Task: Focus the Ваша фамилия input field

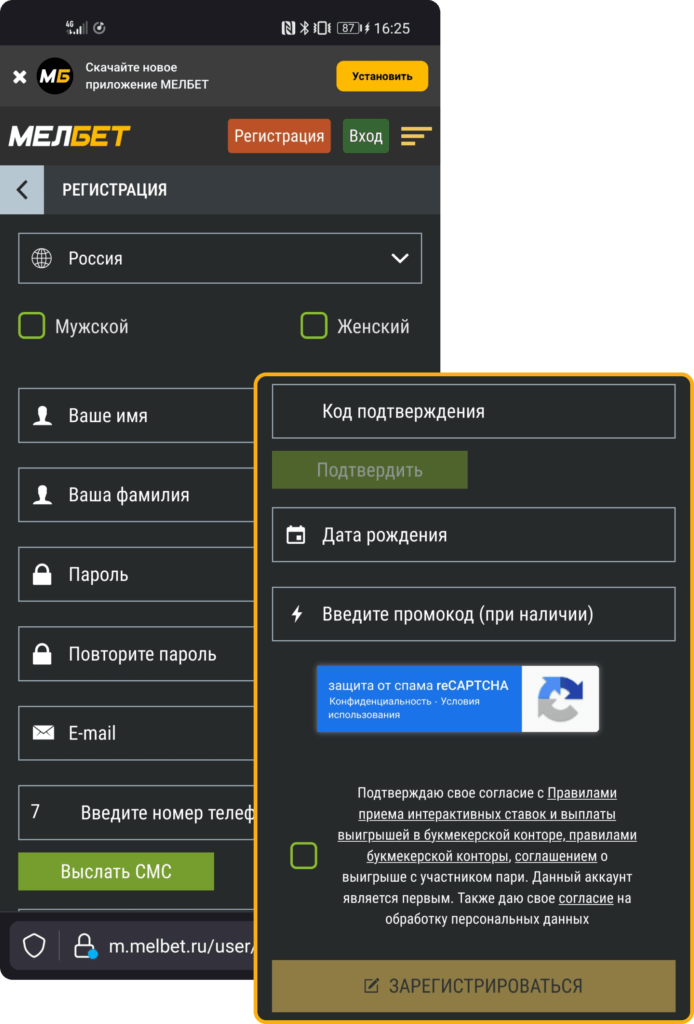Action: click(x=136, y=494)
